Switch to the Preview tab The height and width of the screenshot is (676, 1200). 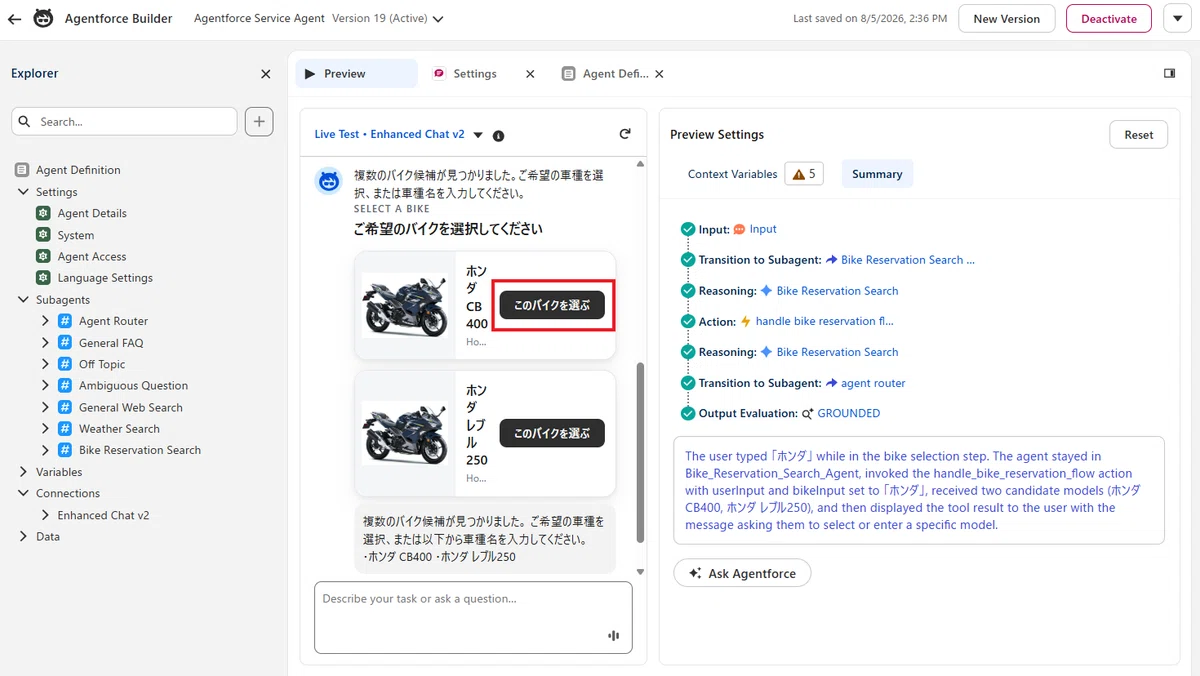(x=356, y=74)
